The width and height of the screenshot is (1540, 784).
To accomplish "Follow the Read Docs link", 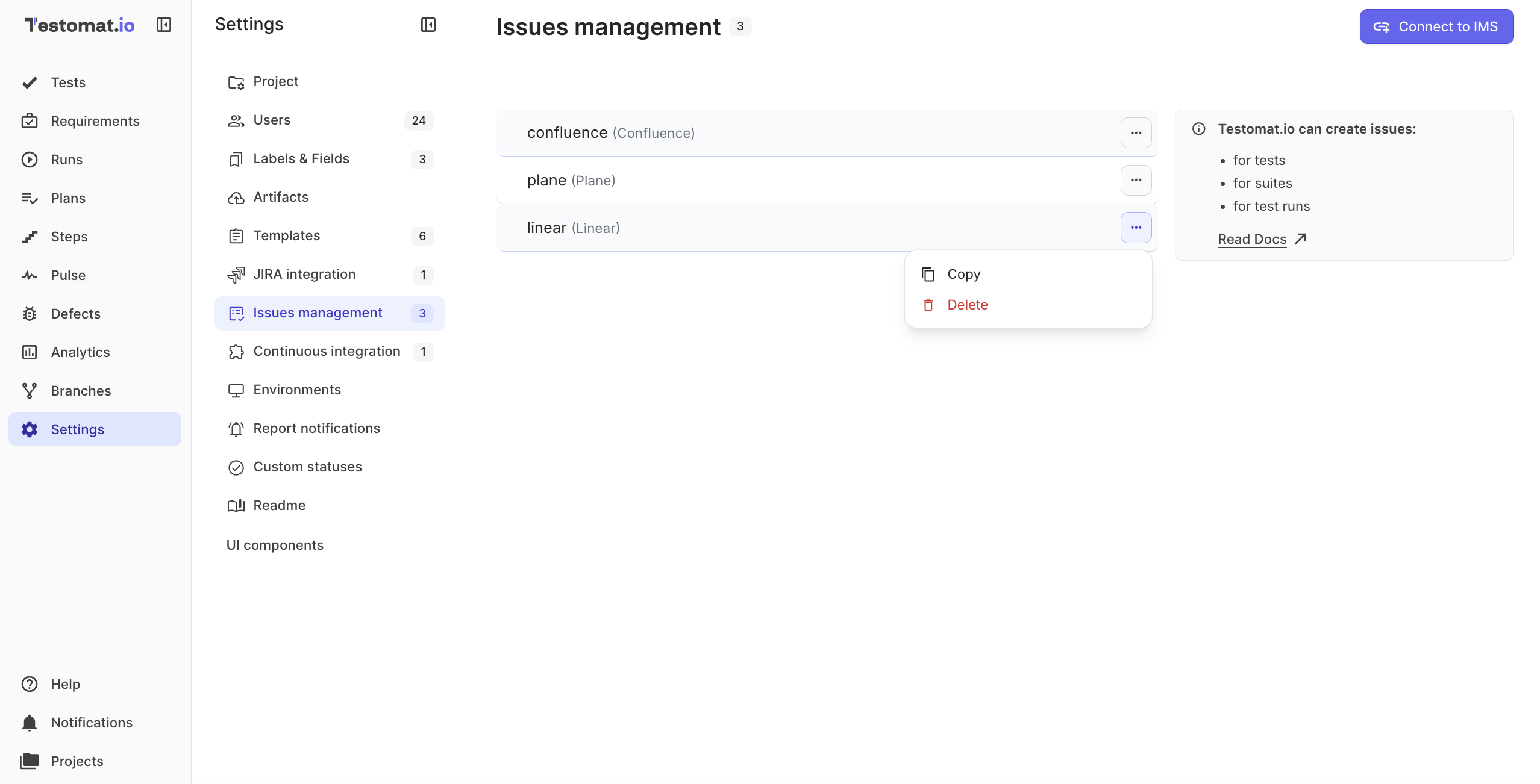I will click(x=1262, y=239).
